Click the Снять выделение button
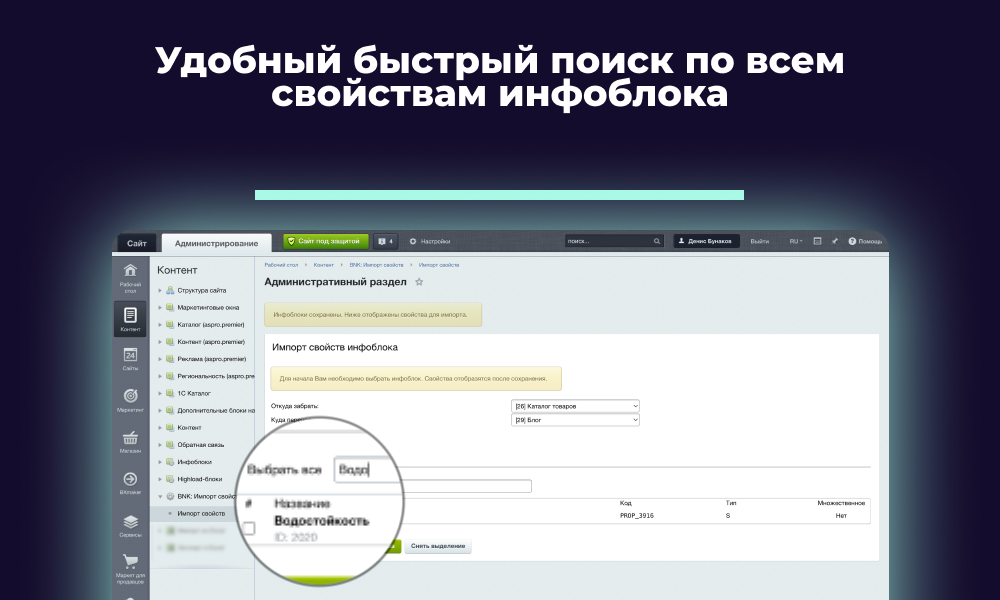1000x600 pixels. point(438,547)
